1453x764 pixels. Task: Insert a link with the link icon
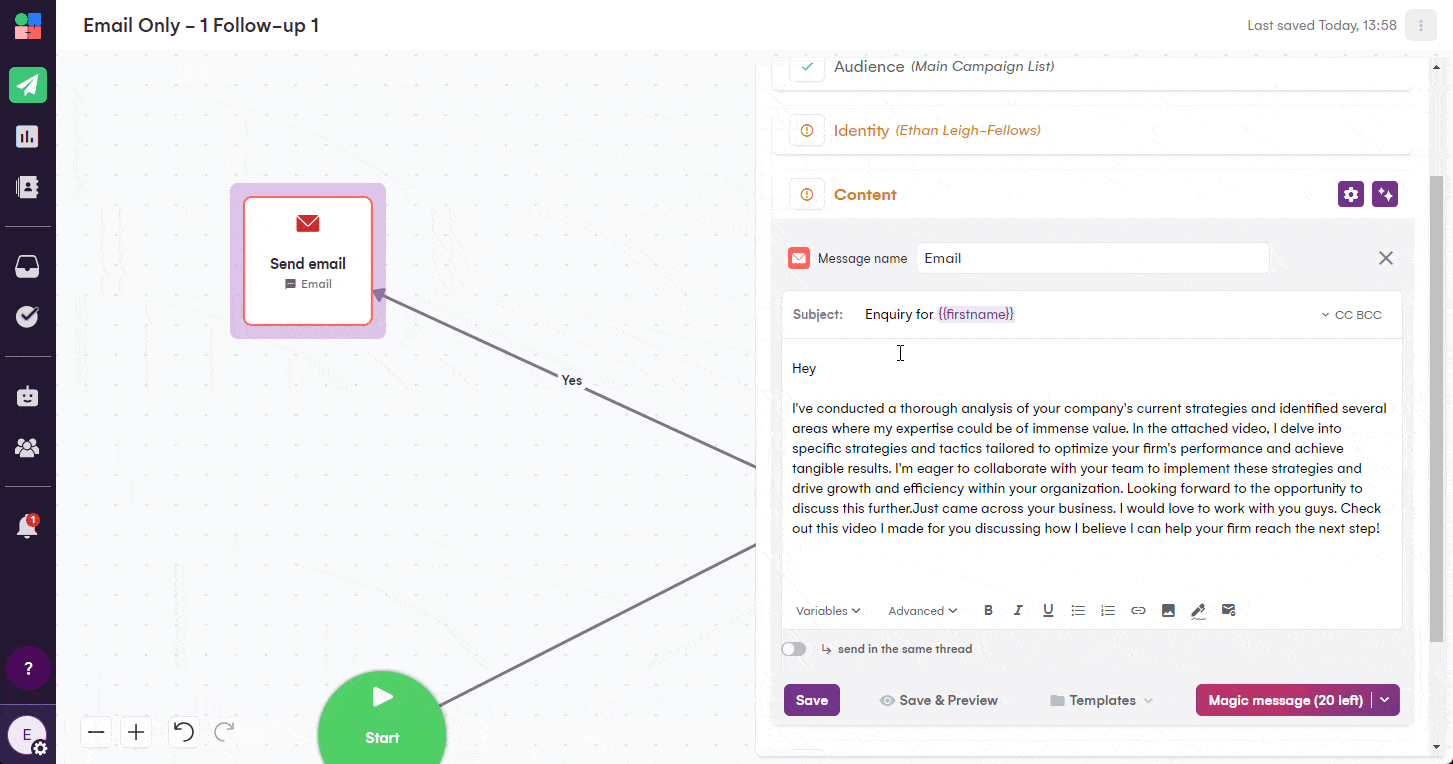[1138, 610]
